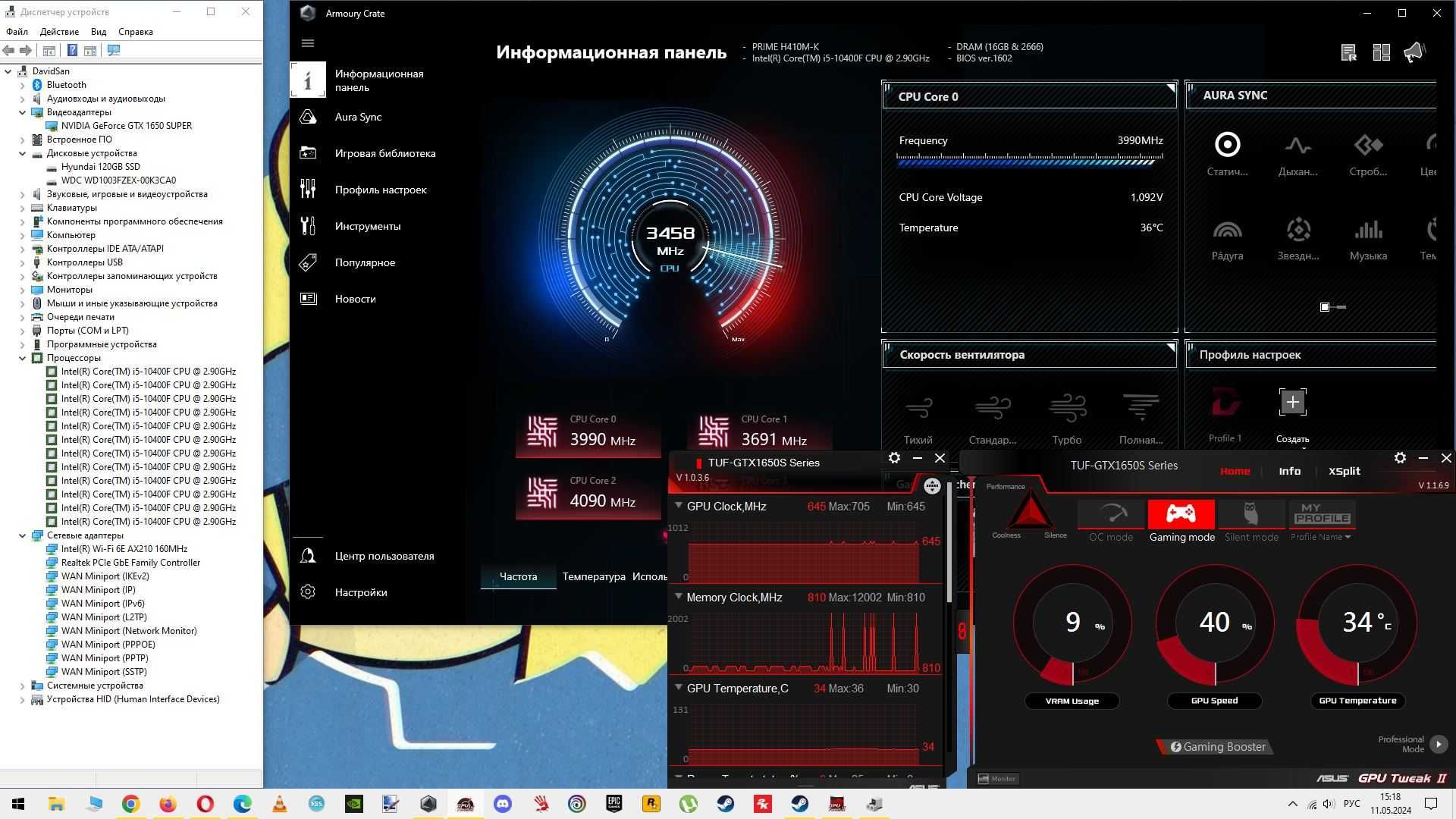Collapse the GPU Temperature,C graph

pyautogui.click(x=679, y=687)
